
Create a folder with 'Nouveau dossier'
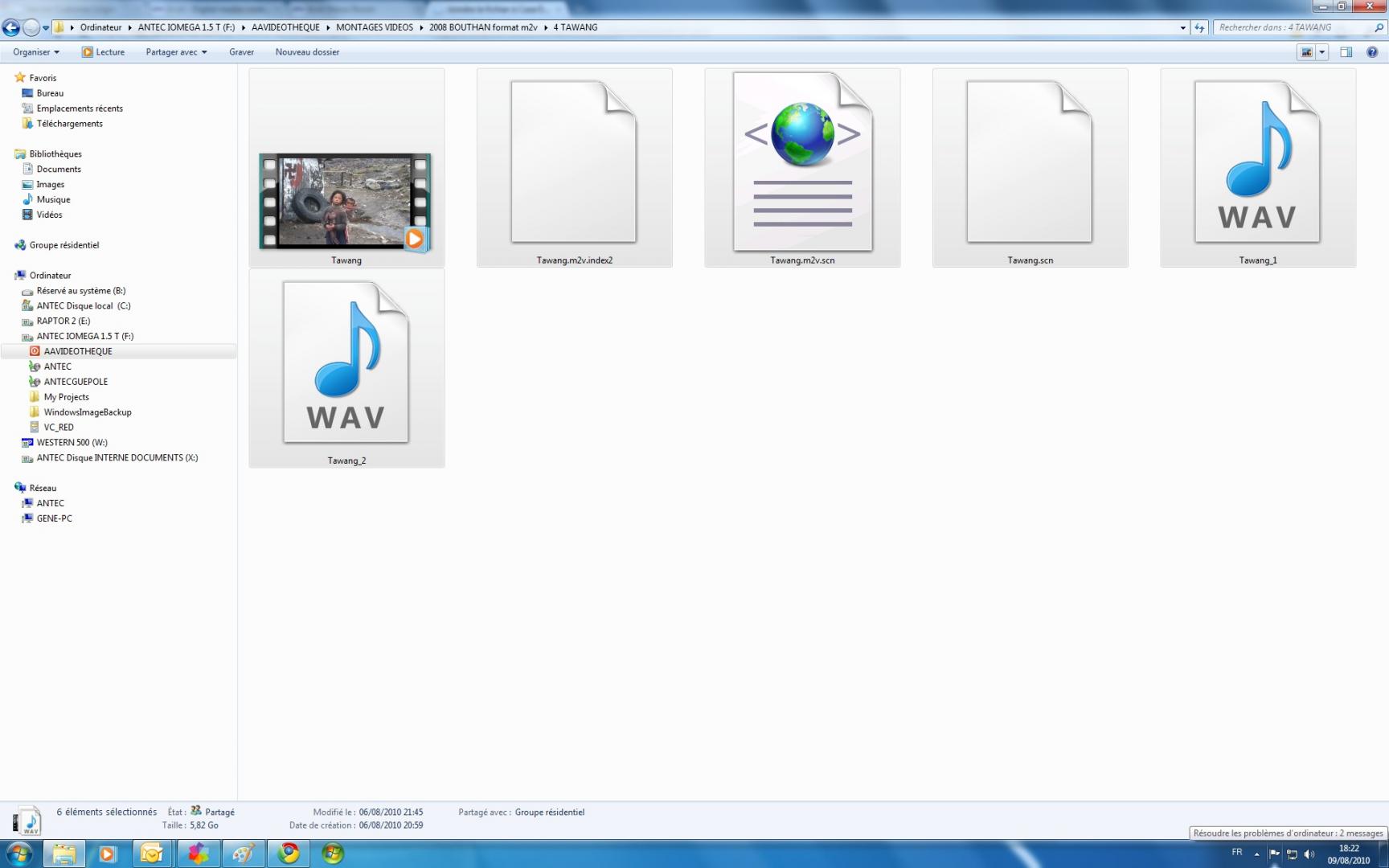pyautogui.click(x=307, y=52)
